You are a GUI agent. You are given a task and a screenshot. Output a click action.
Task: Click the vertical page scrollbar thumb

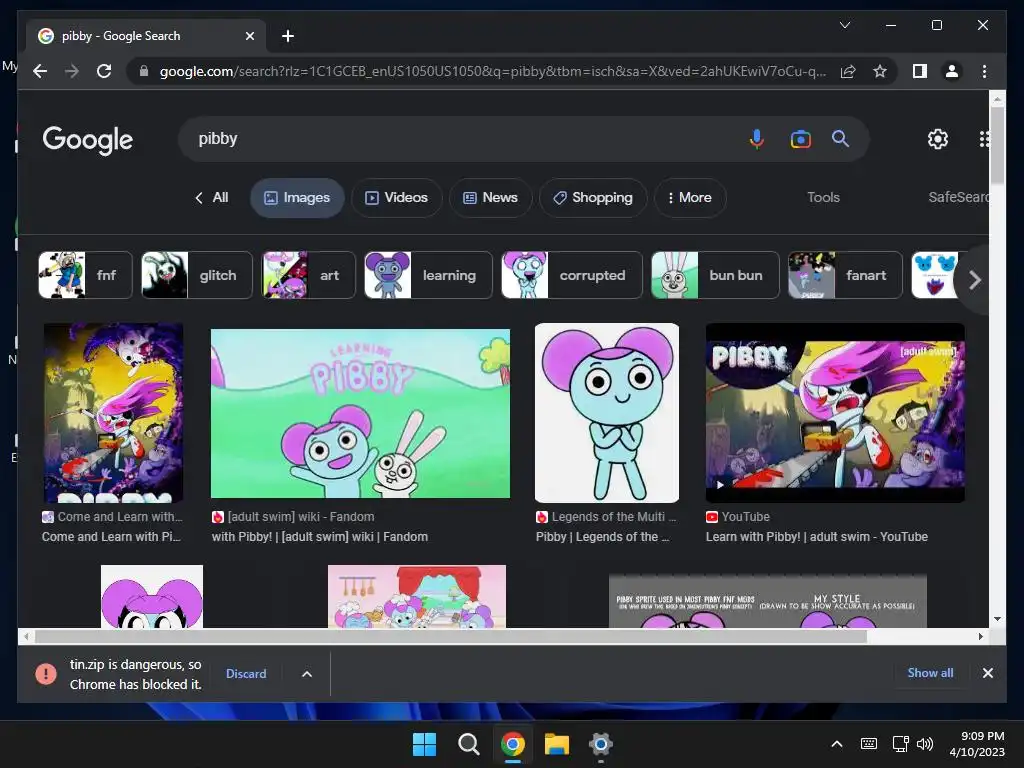pos(997,144)
